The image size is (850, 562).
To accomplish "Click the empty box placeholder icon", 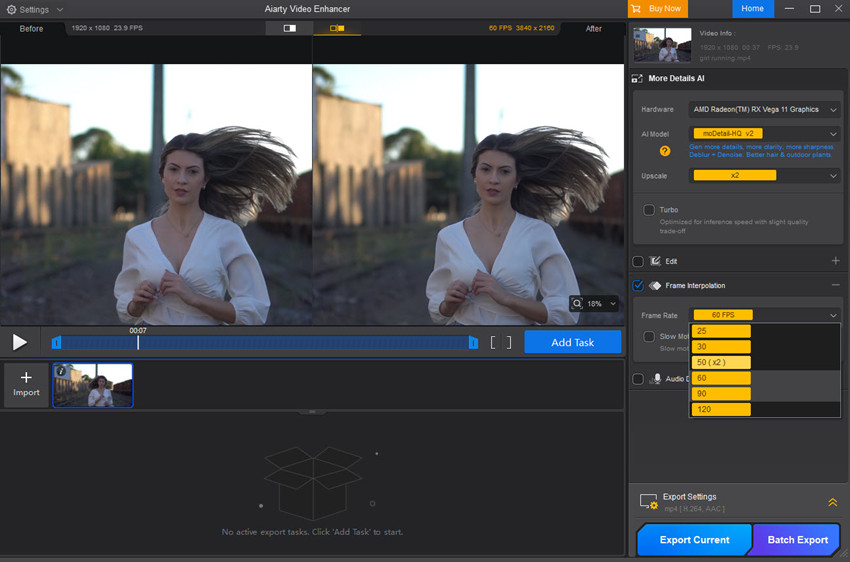I will 313,483.
